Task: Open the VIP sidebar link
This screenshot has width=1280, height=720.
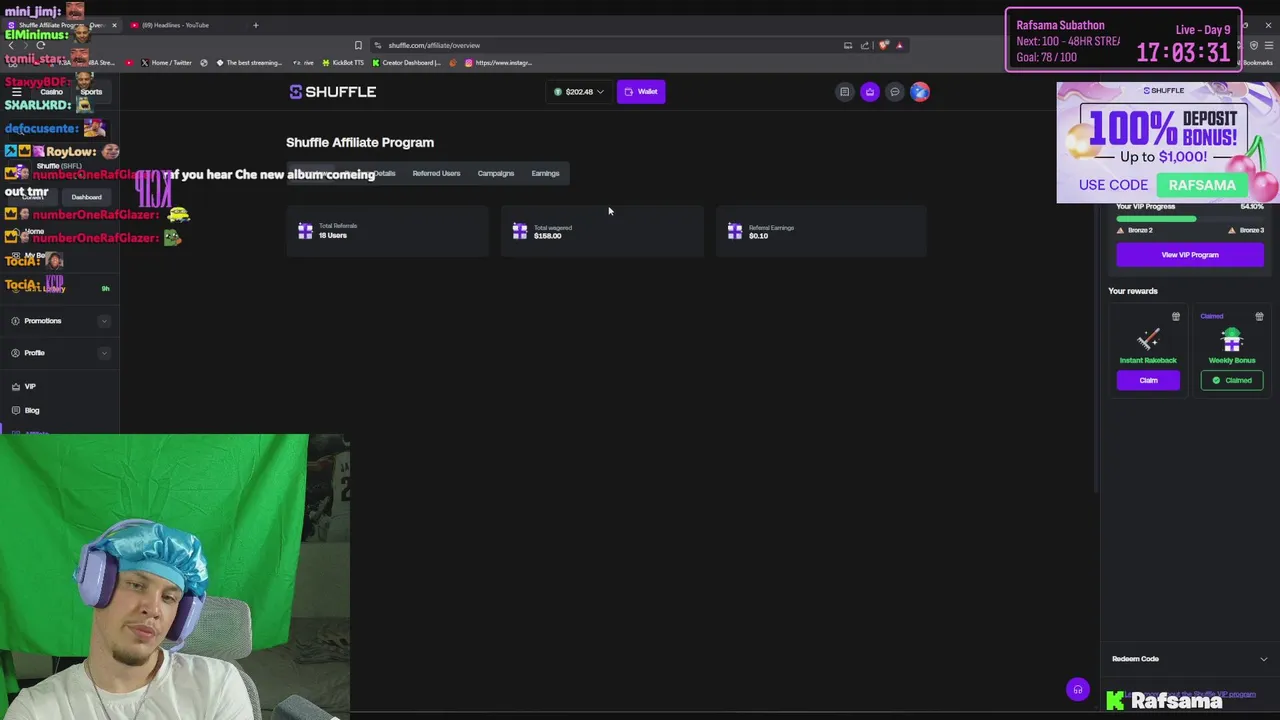Action: 30,387
